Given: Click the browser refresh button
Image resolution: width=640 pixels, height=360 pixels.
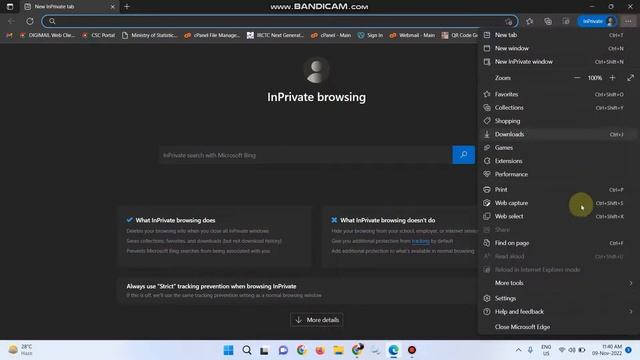Looking at the screenshot, I should [x=30, y=21].
